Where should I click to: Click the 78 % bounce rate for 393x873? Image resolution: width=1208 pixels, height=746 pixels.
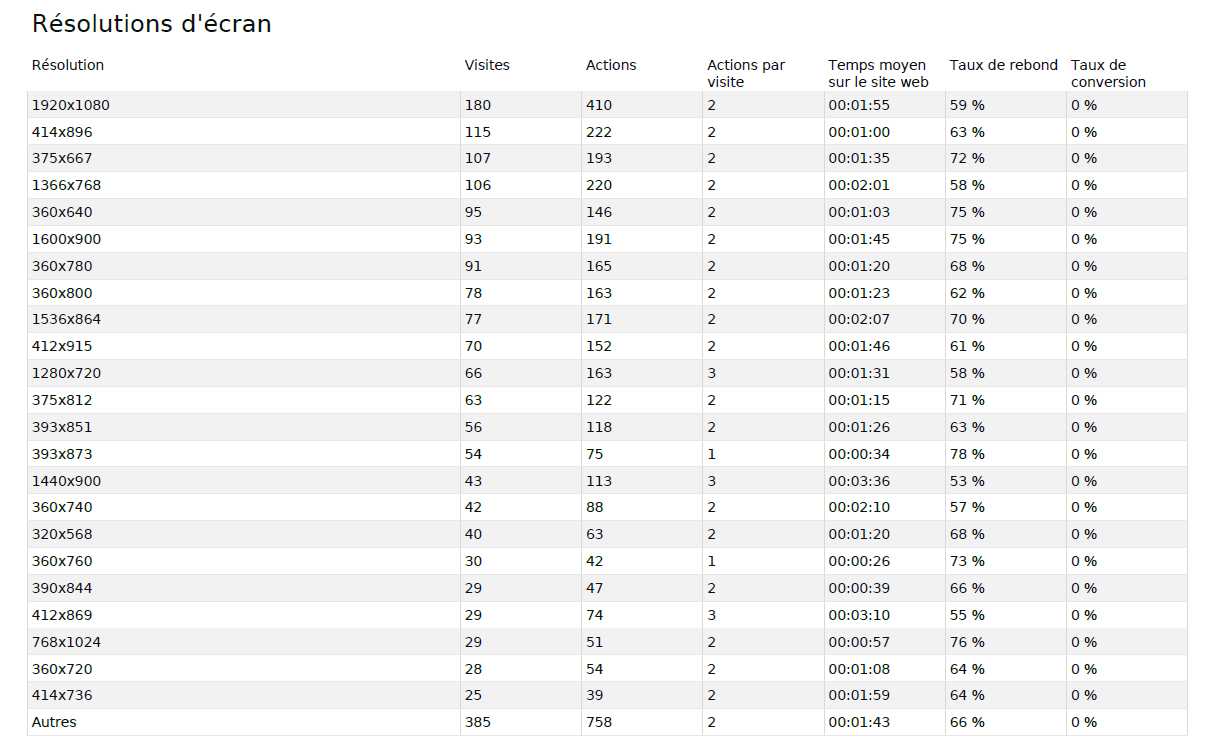(967, 454)
